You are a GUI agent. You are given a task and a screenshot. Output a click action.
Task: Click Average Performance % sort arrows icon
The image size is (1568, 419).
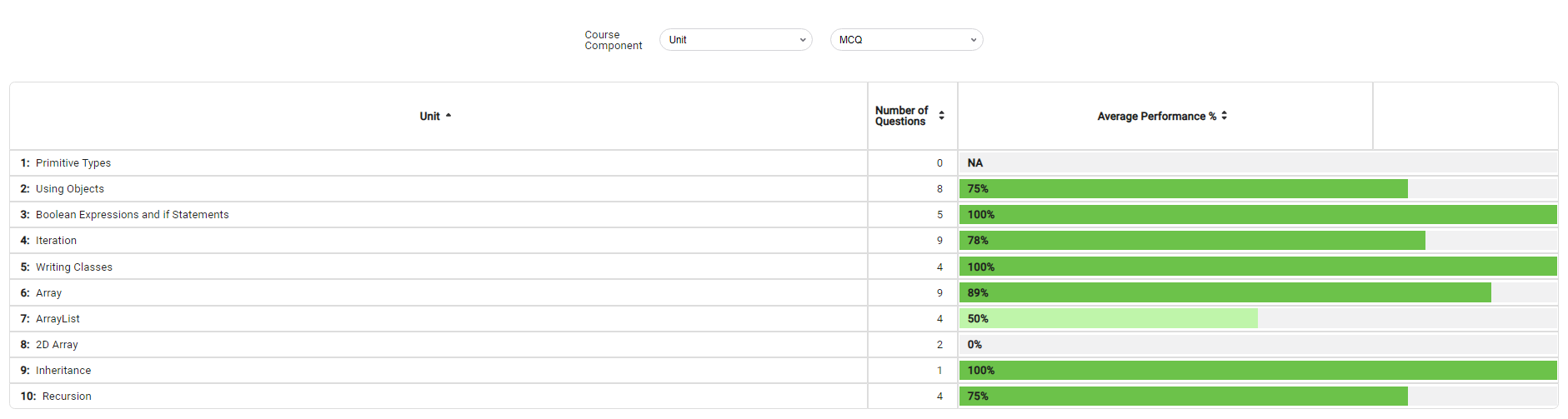1224,116
